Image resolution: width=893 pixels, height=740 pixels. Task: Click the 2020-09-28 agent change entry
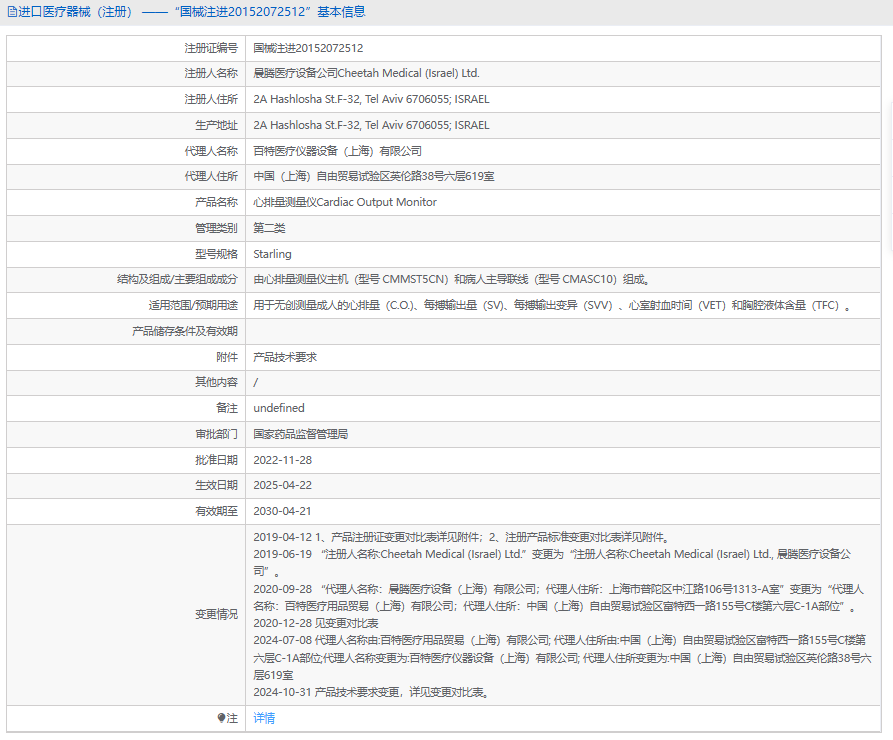coord(559,598)
